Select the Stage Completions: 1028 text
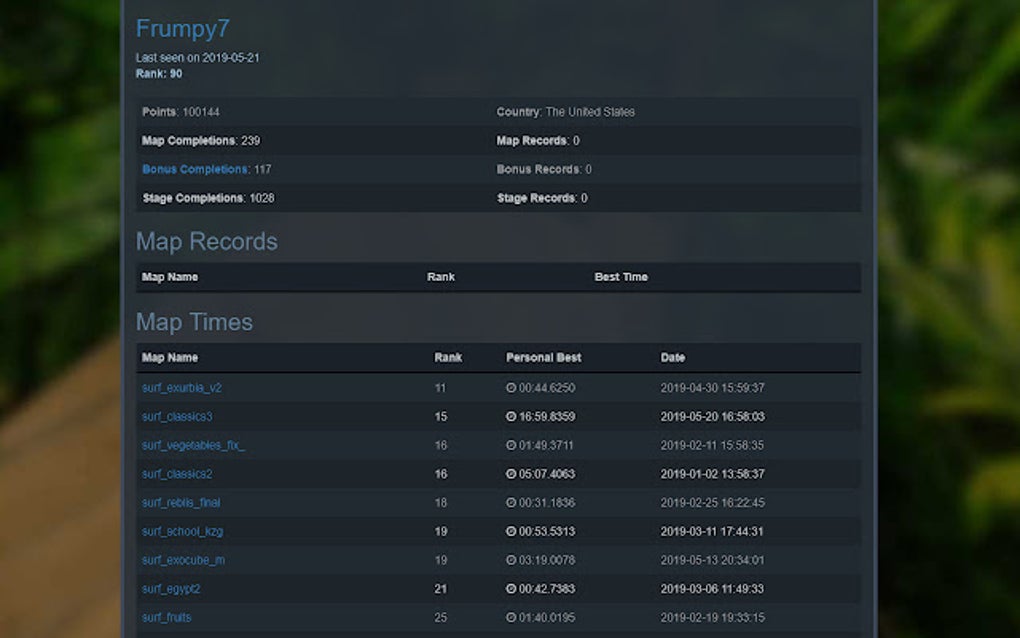The image size is (1020, 638). tap(208, 198)
